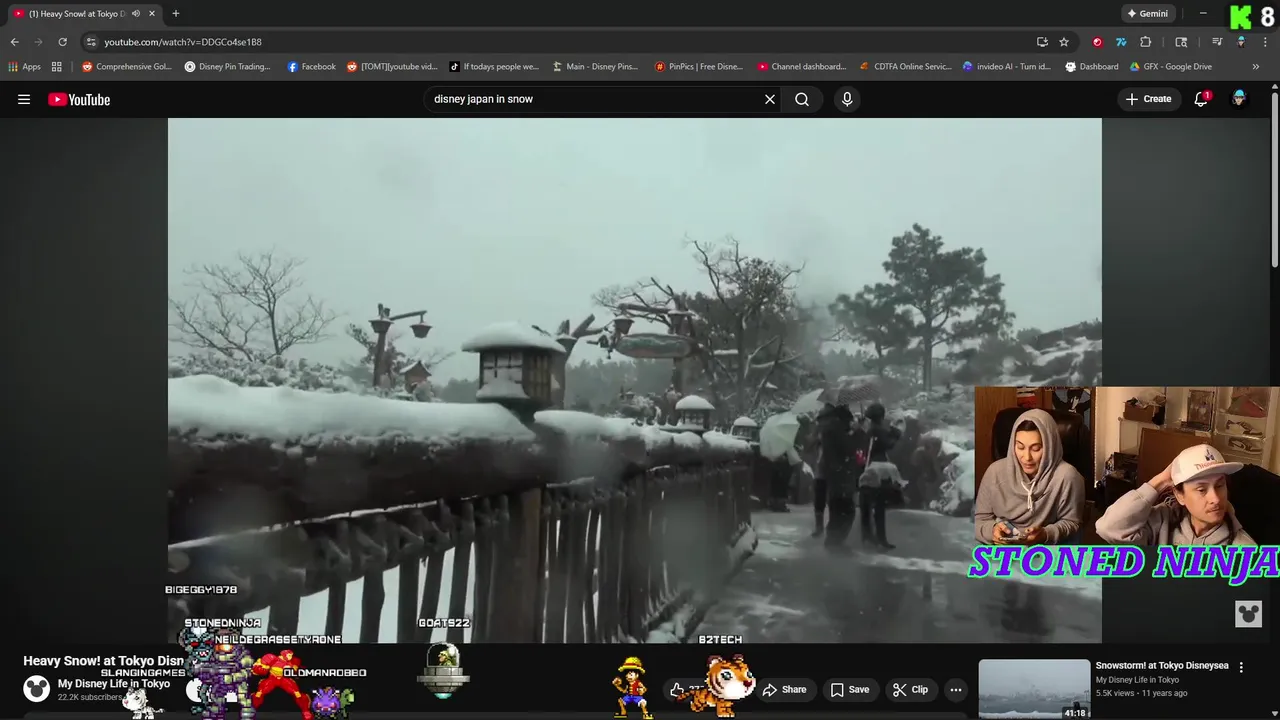Open the Apps bookmark
This screenshot has height=720, width=1280.
pyautogui.click(x=25, y=67)
